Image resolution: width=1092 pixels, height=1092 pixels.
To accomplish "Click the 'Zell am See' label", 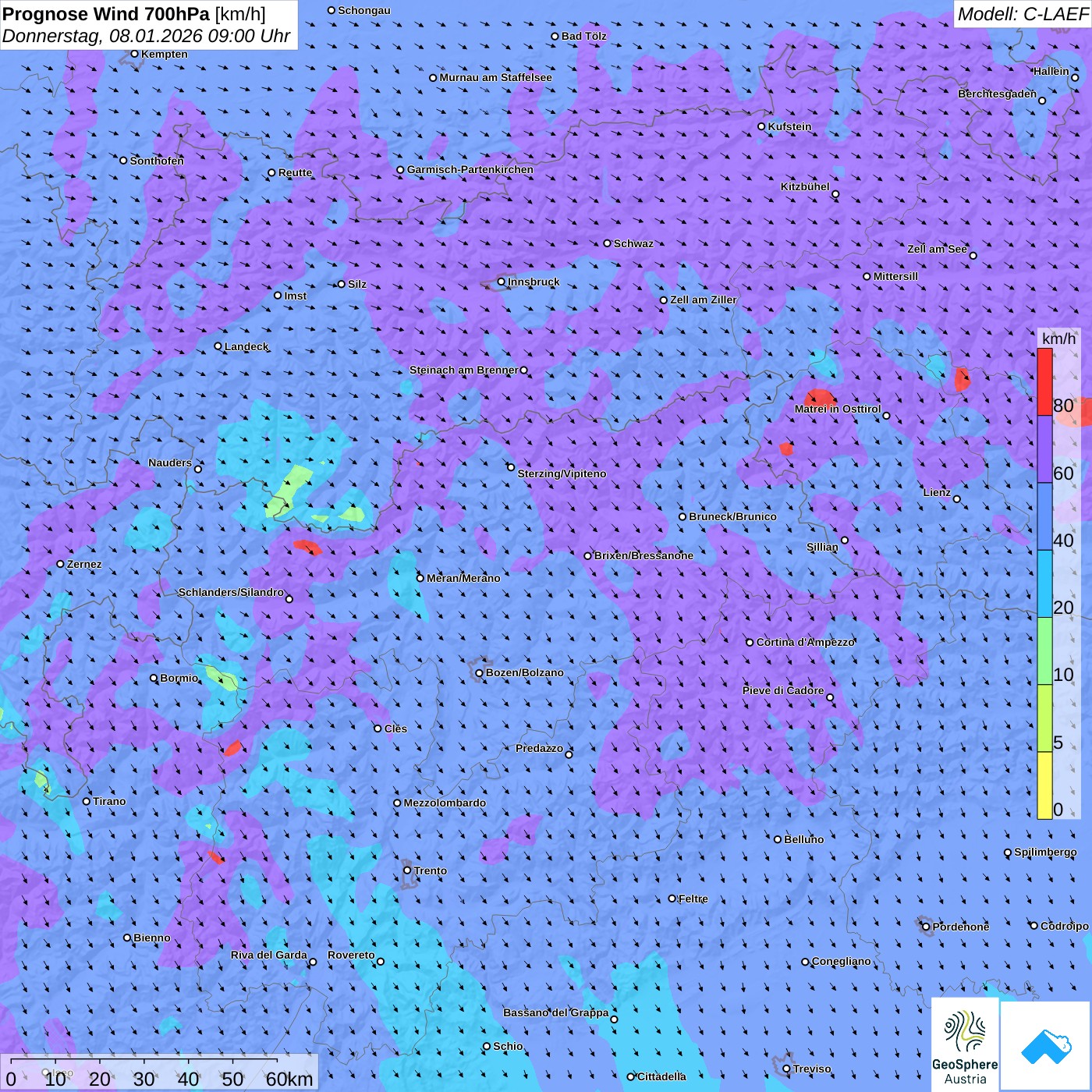I will [937, 249].
